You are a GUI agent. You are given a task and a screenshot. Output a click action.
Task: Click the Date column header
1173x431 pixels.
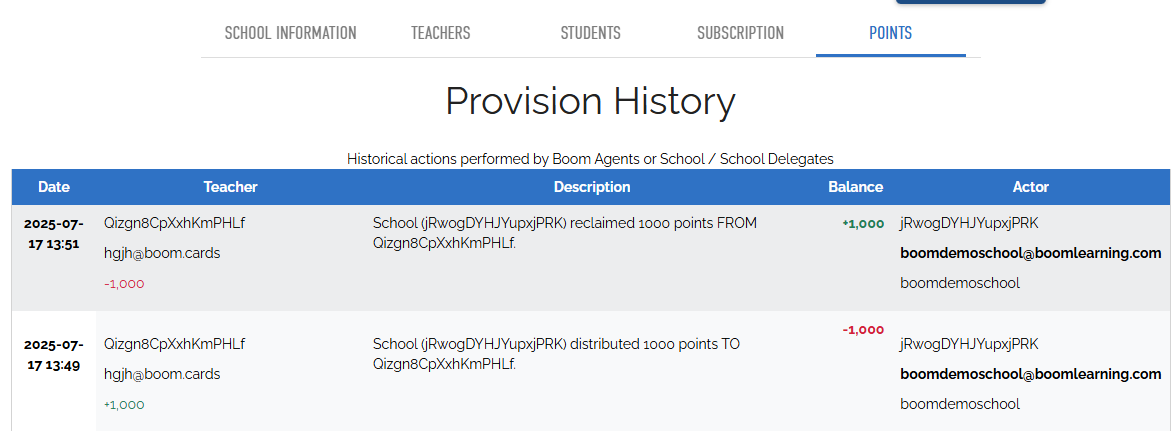click(x=54, y=187)
